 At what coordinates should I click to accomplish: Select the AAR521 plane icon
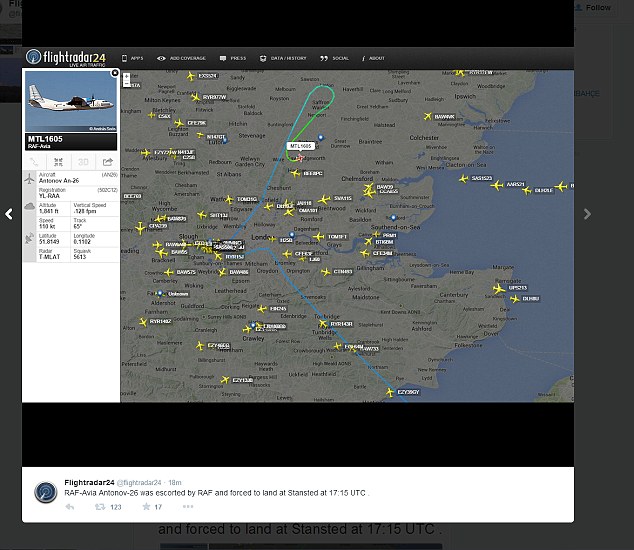(497, 185)
